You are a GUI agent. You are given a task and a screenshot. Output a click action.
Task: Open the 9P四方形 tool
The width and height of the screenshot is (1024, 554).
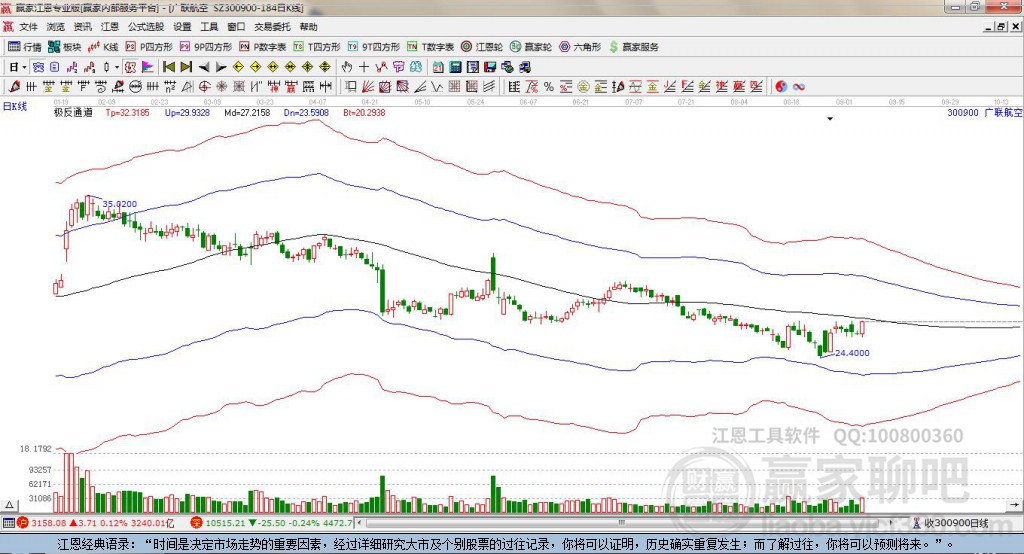(x=206, y=47)
